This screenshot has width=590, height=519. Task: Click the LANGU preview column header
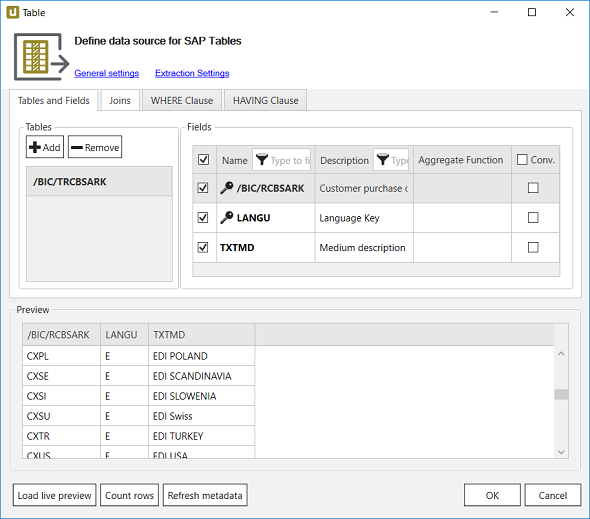125,335
